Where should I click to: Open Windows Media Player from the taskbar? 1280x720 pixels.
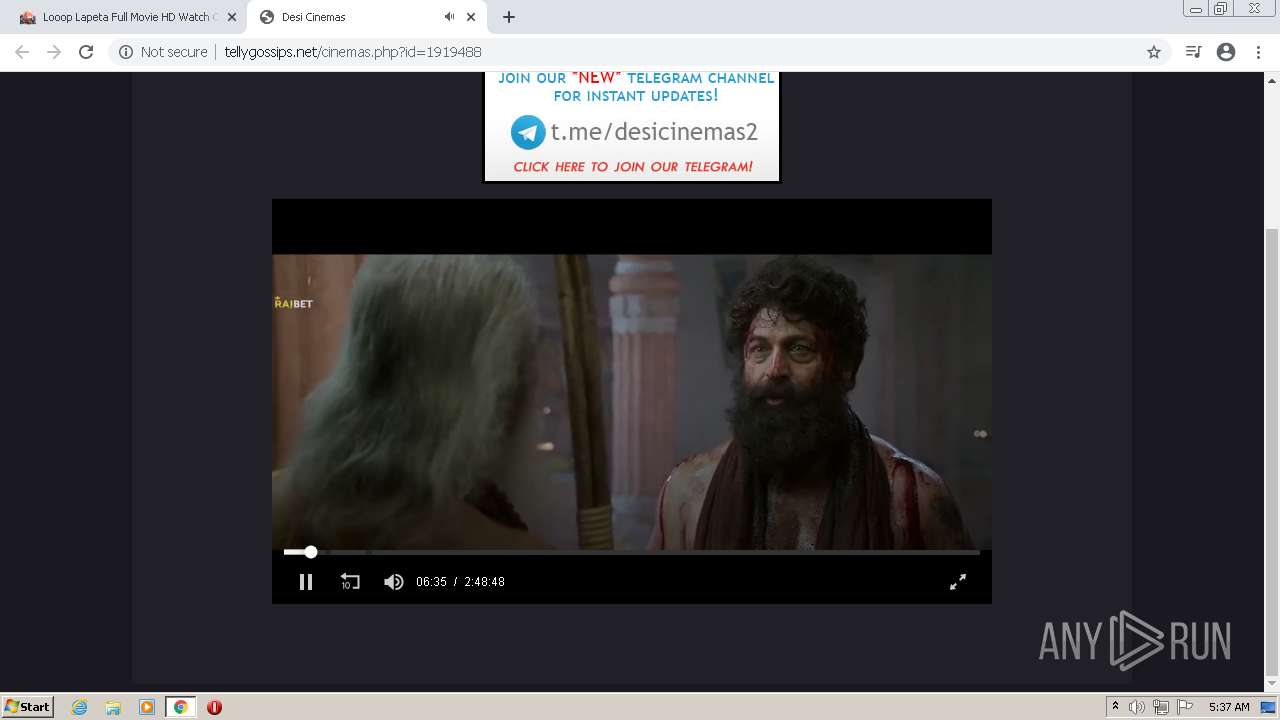[147, 707]
